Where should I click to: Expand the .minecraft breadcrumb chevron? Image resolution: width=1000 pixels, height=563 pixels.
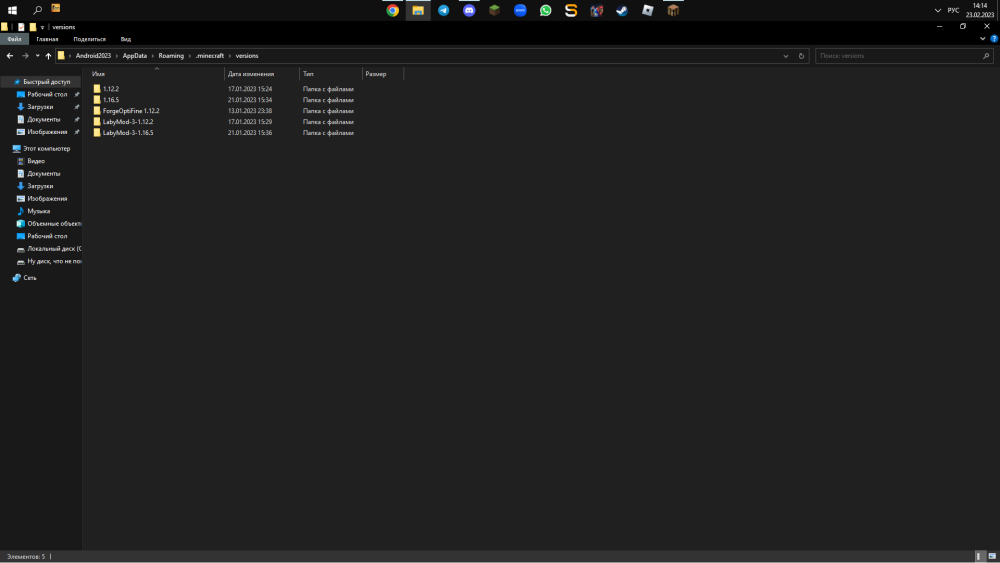[x=230, y=56]
